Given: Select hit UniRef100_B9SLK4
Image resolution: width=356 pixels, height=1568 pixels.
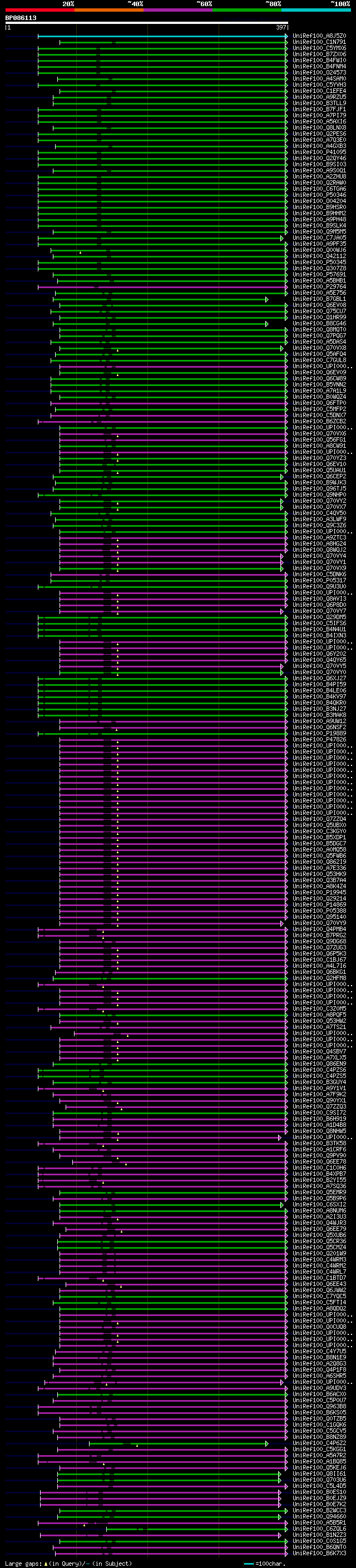Looking at the screenshot, I should (x=319, y=225).
